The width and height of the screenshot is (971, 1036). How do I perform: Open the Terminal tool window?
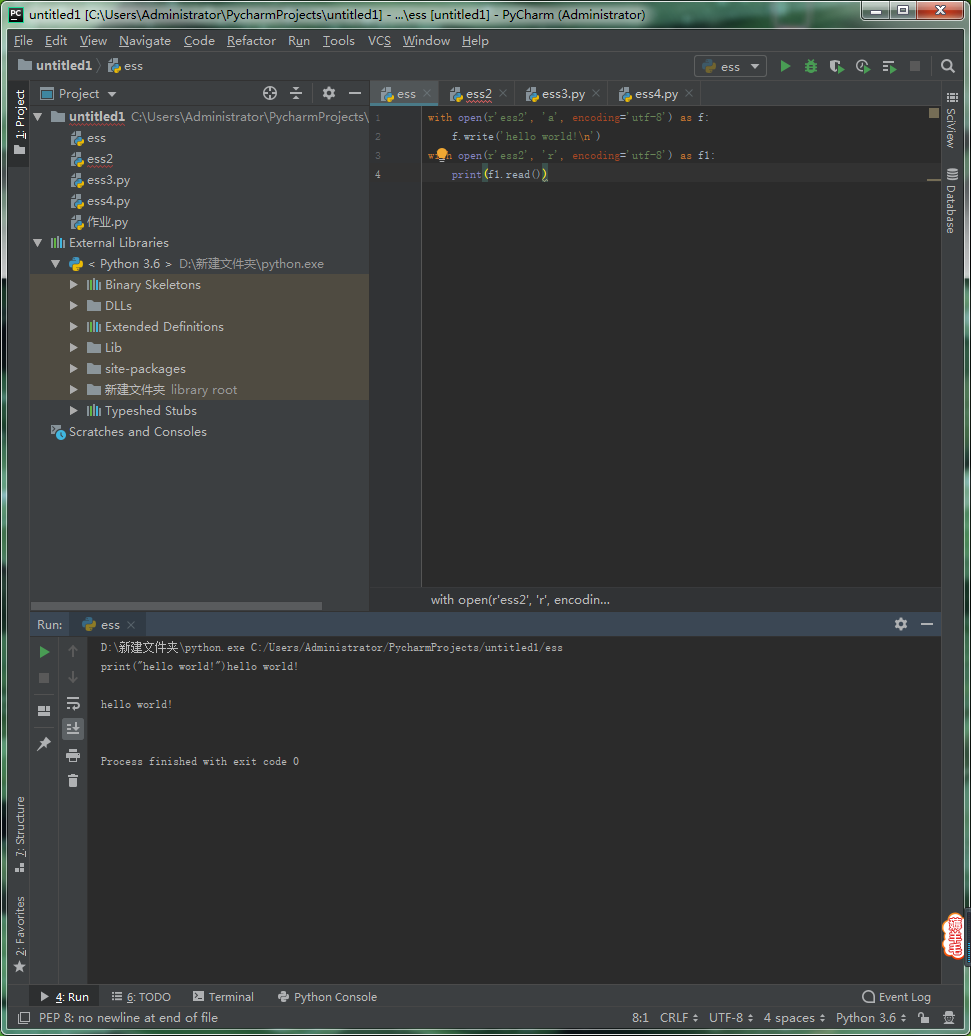pos(223,997)
